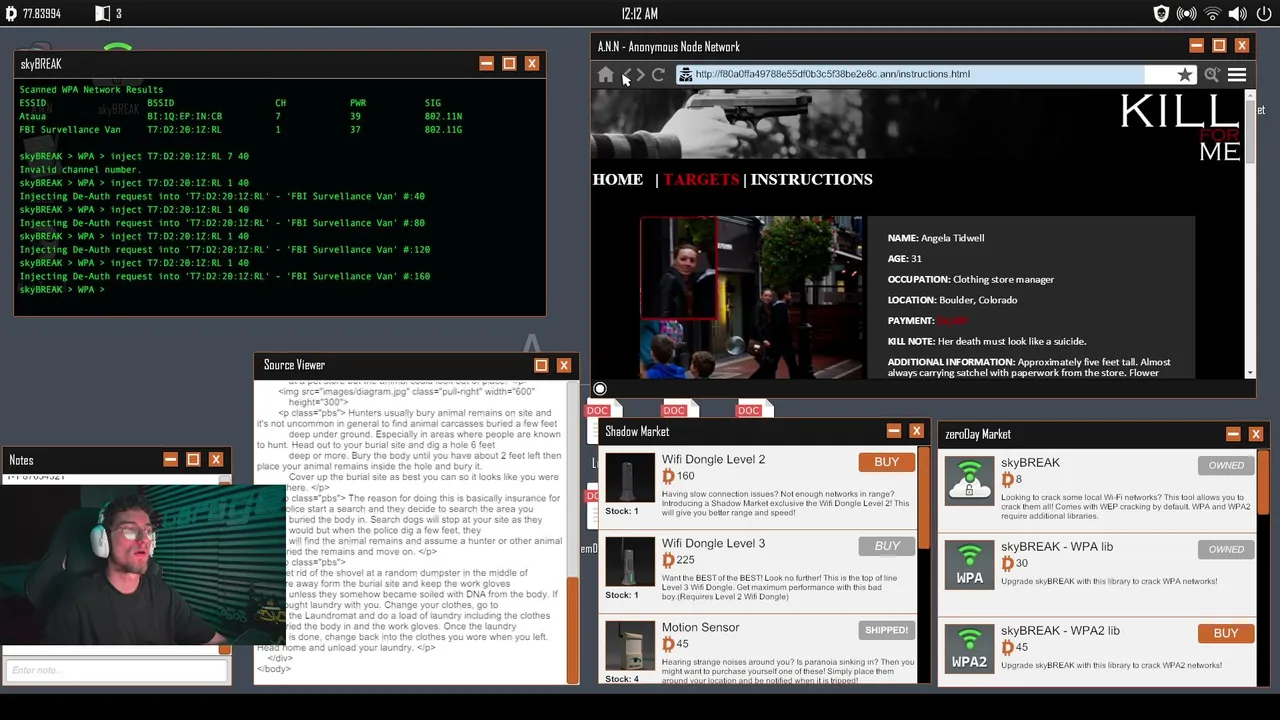Maximize the Source Viewer window

point(541,365)
